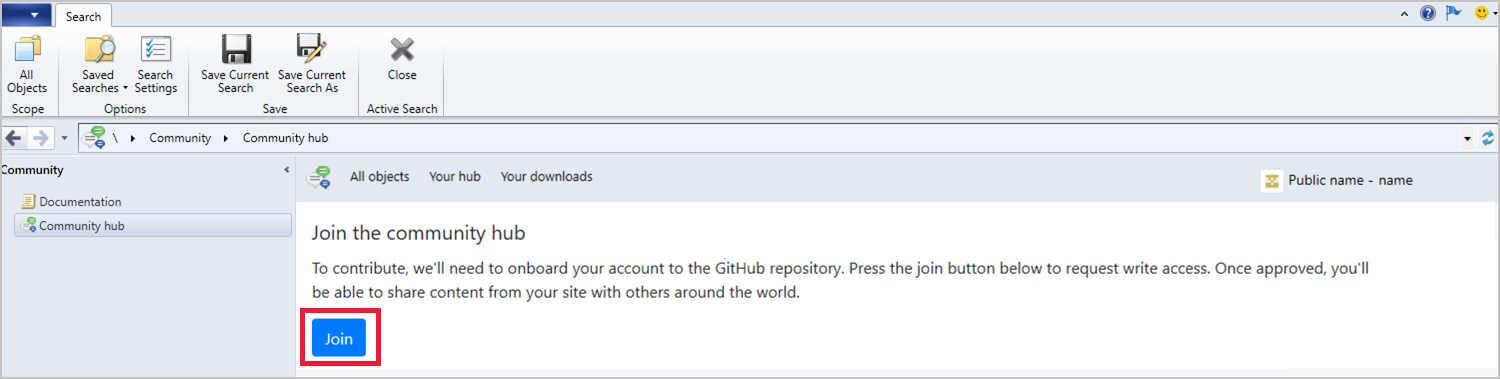
Task: Click the Community pane title
Action: [32, 170]
